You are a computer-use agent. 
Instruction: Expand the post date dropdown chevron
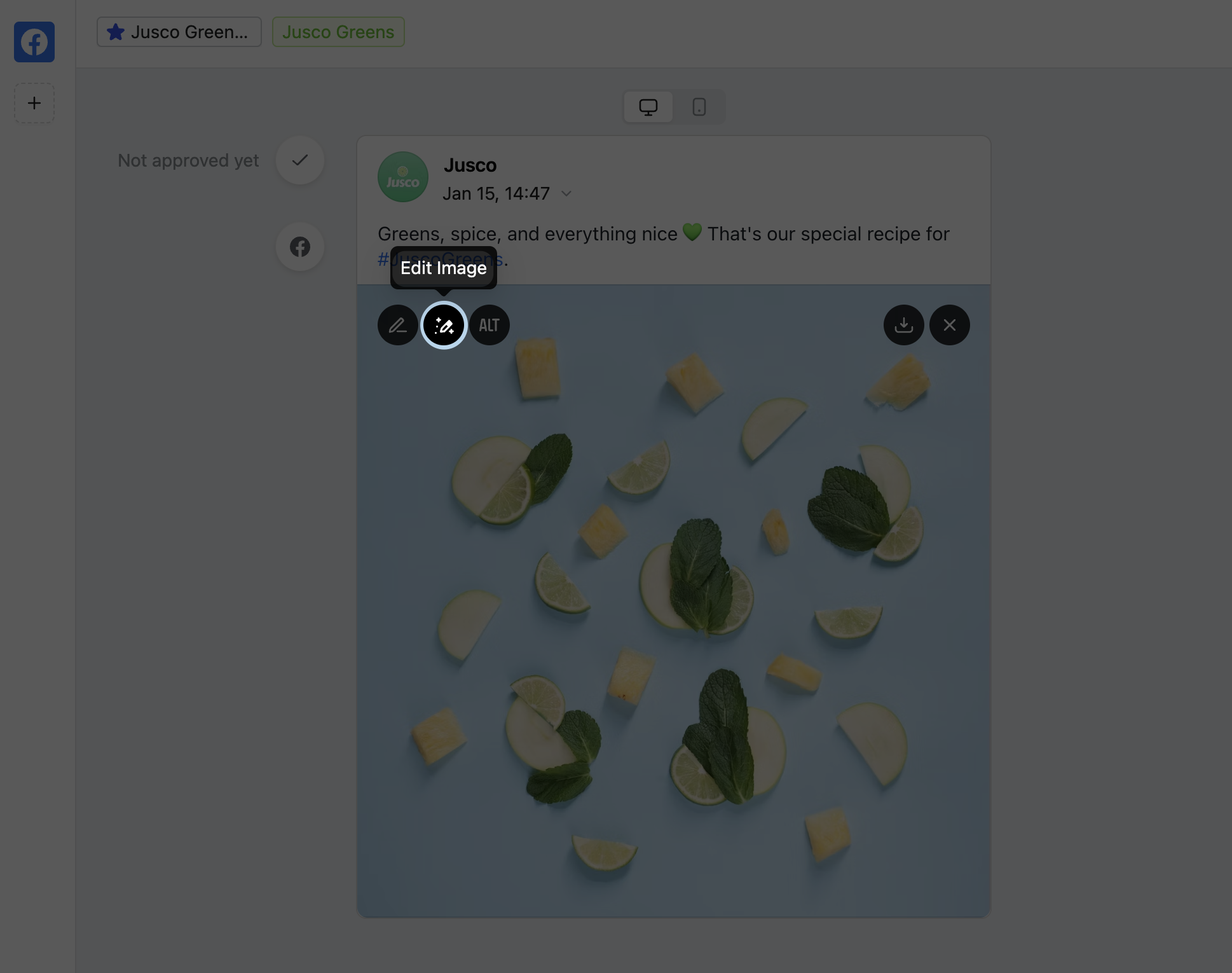pos(566,193)
